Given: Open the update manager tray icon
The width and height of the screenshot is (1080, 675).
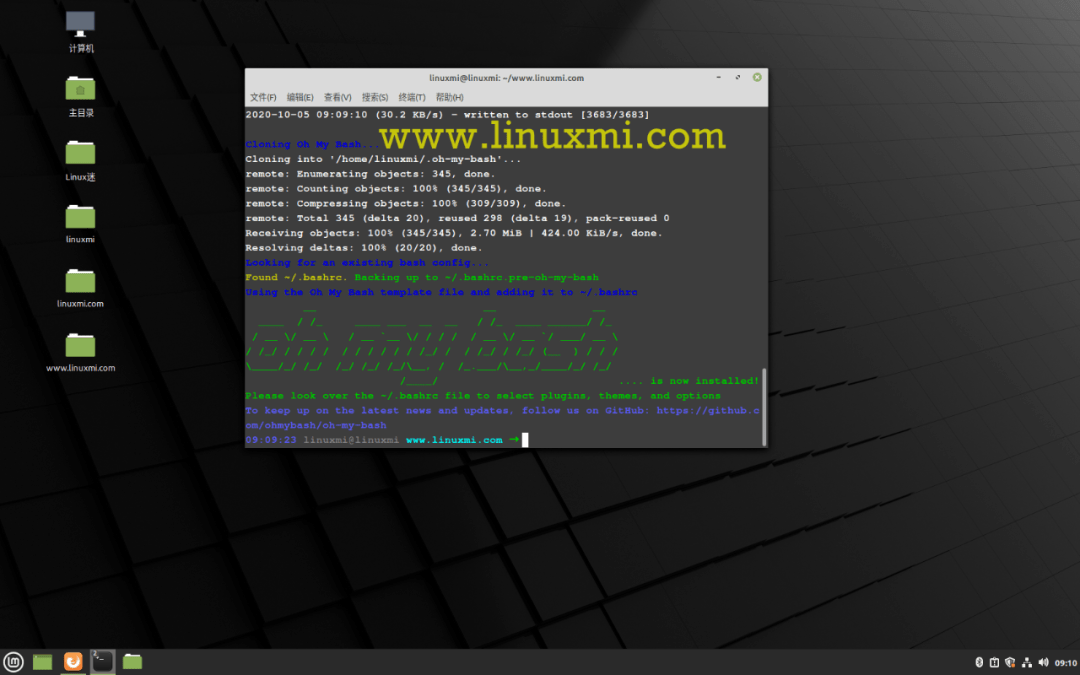Looking at the screenshot, I should click(x=994, y=661).
